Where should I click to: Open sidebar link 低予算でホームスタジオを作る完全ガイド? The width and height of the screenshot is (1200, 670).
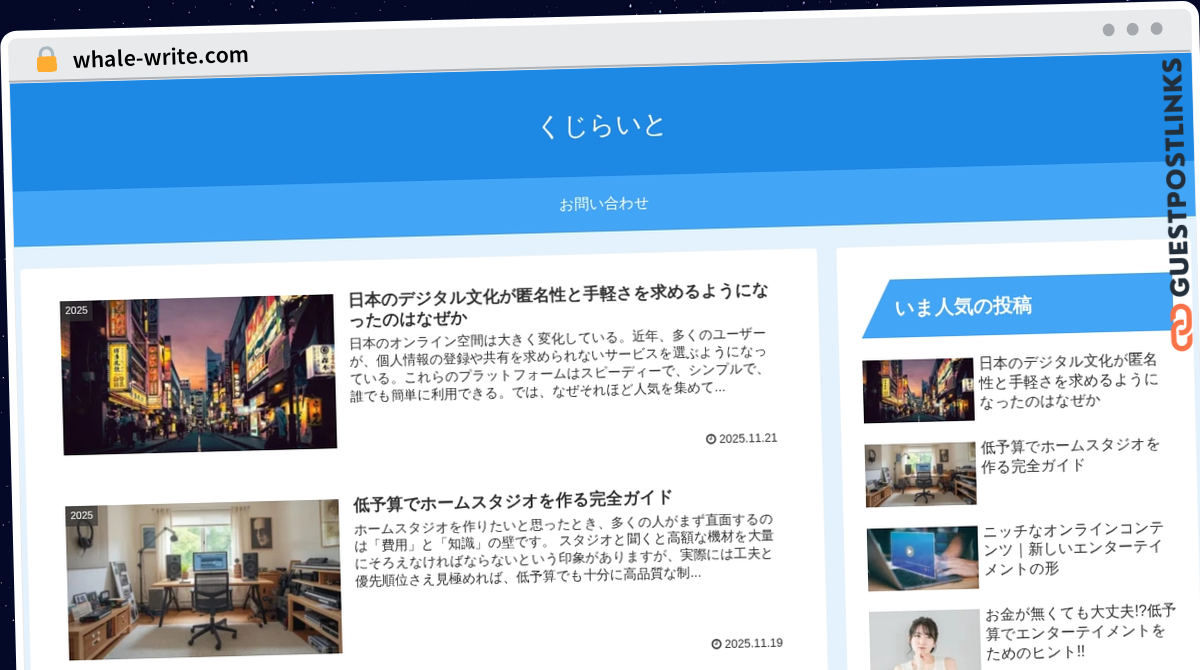[x=1070, y=455]
